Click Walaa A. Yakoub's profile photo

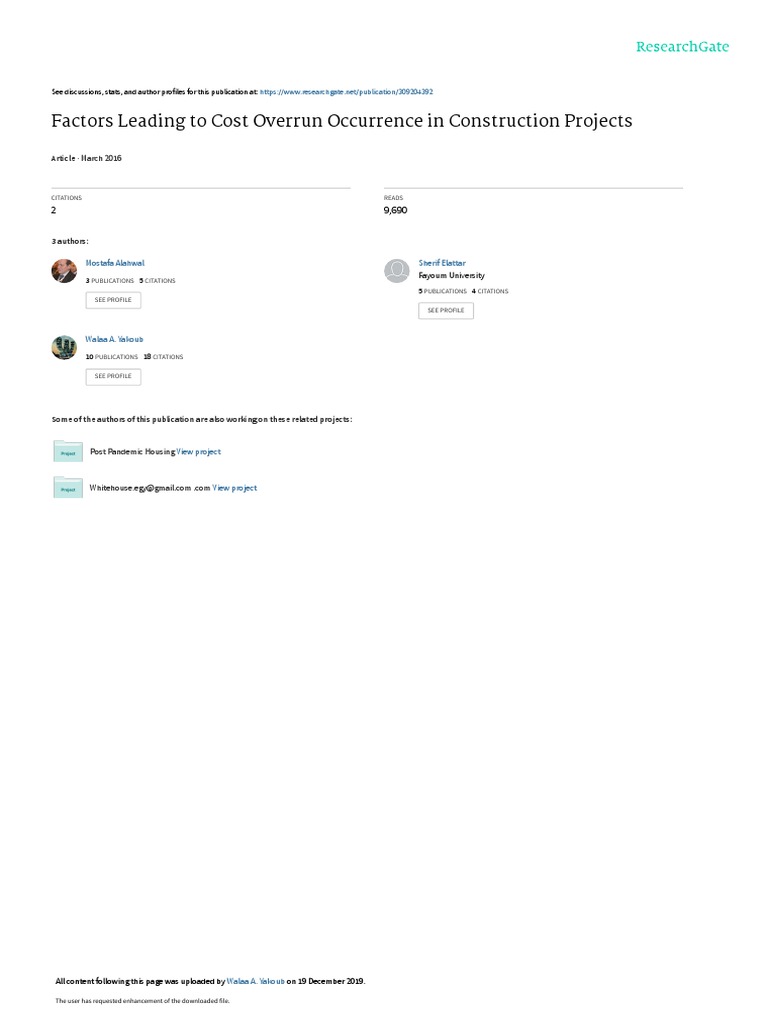pyautogui.click(x=64, y=347)
